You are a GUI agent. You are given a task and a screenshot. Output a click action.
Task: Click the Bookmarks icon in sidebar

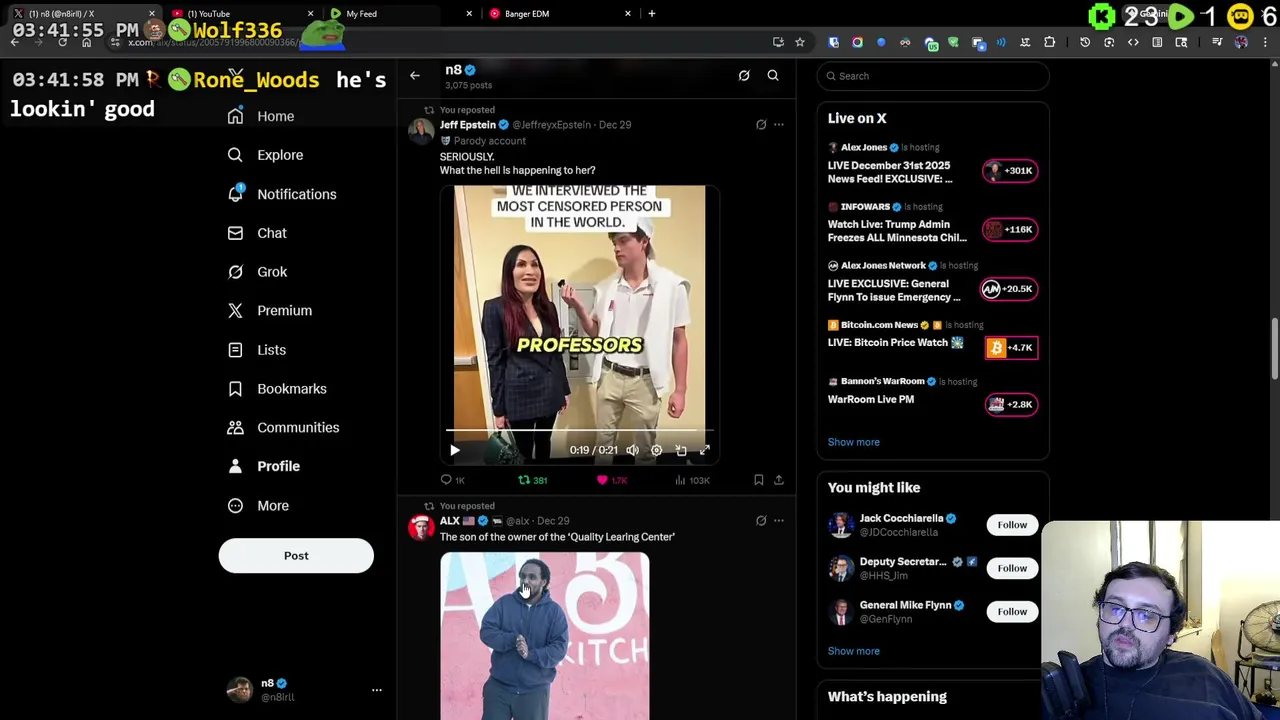[x=235, y=389]
